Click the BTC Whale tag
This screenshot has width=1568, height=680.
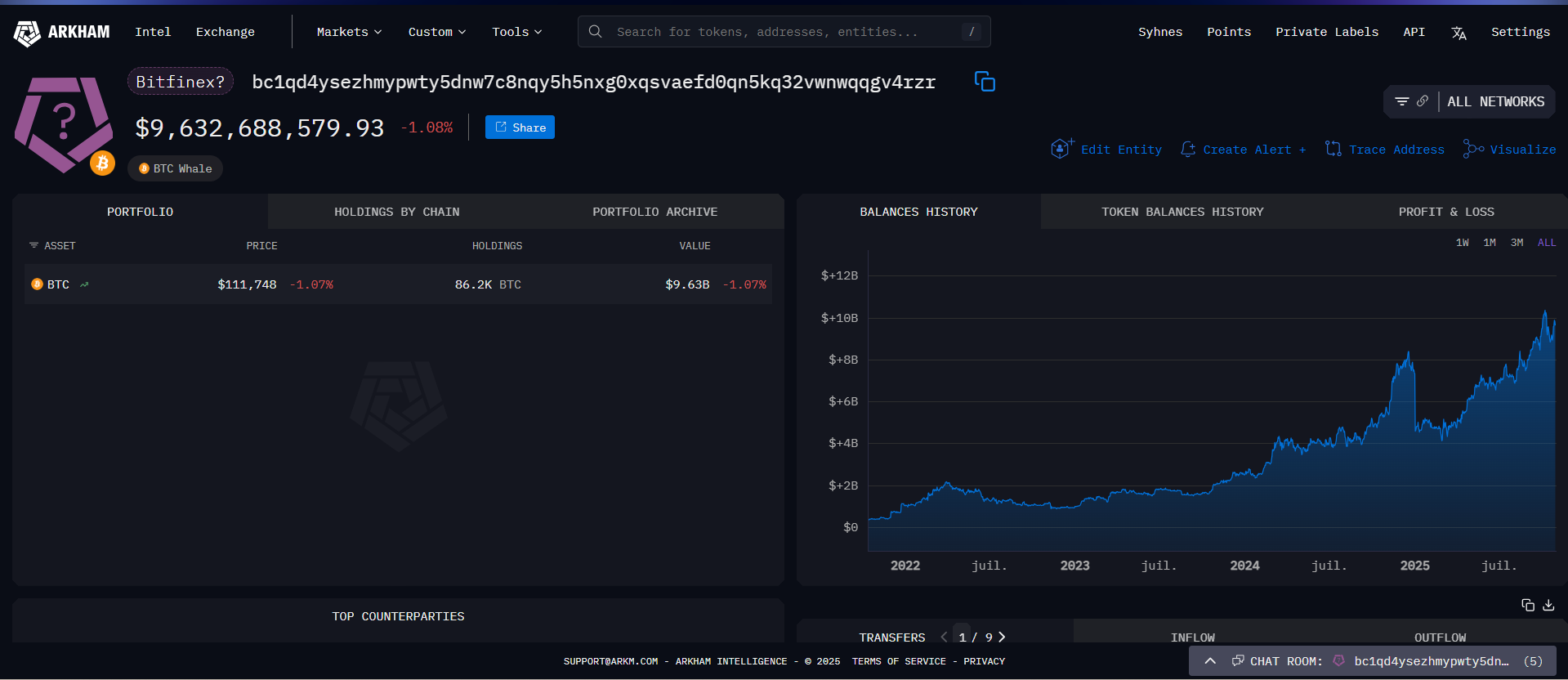coord(175,168)
